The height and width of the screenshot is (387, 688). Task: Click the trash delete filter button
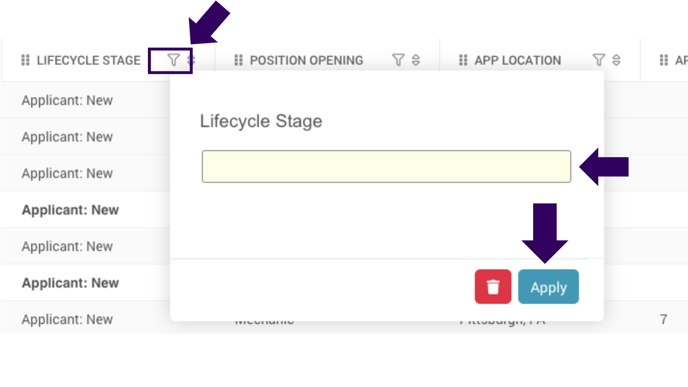[493, 287]
